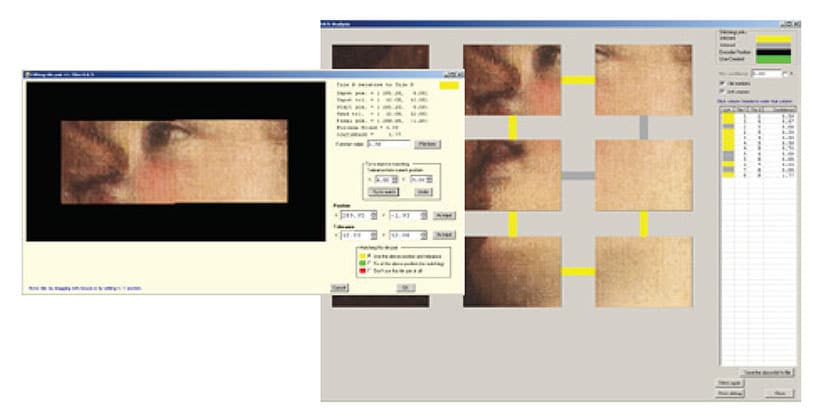Select the tile showing the eye and blushed cheek
820x420 pixels.
[x=512, y=80]
